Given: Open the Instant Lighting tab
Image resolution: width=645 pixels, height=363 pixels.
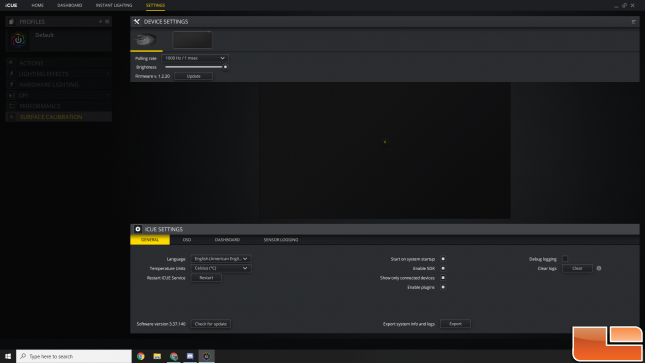Looking at the screenshot, I should pyautogui.click(x=114, y=5).
